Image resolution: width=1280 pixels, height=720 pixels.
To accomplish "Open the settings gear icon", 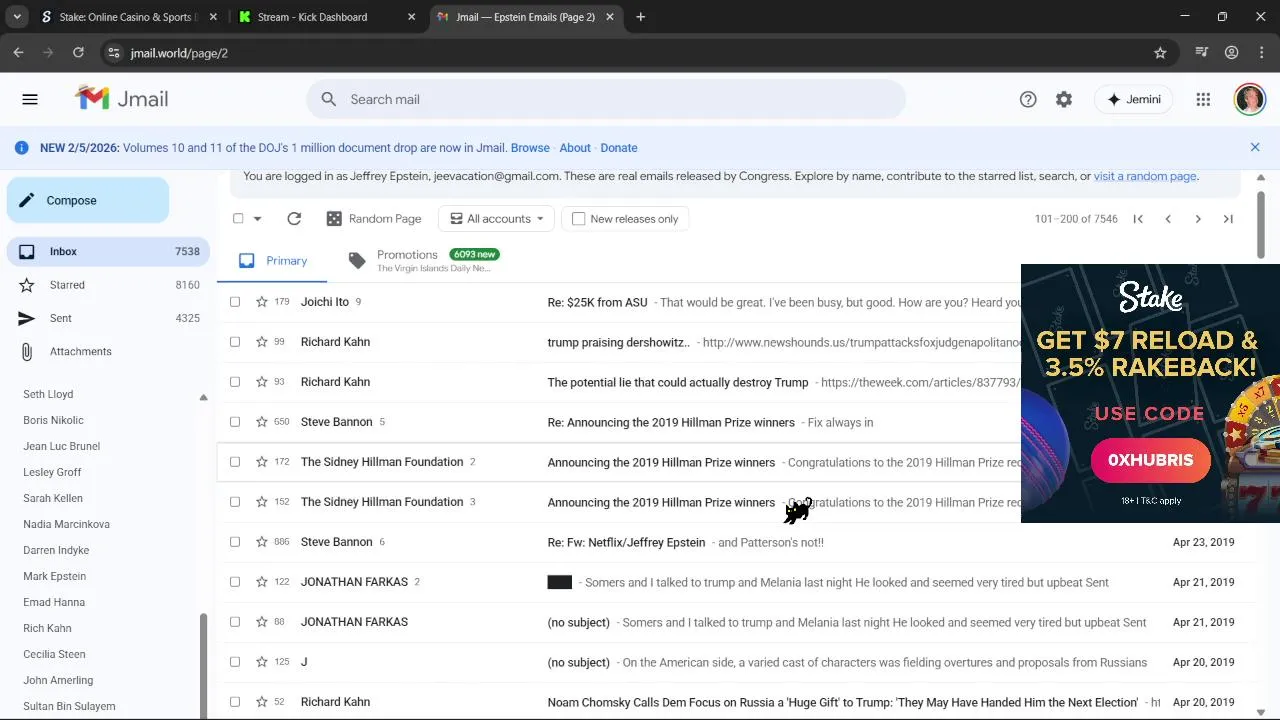I will 1064,99.
